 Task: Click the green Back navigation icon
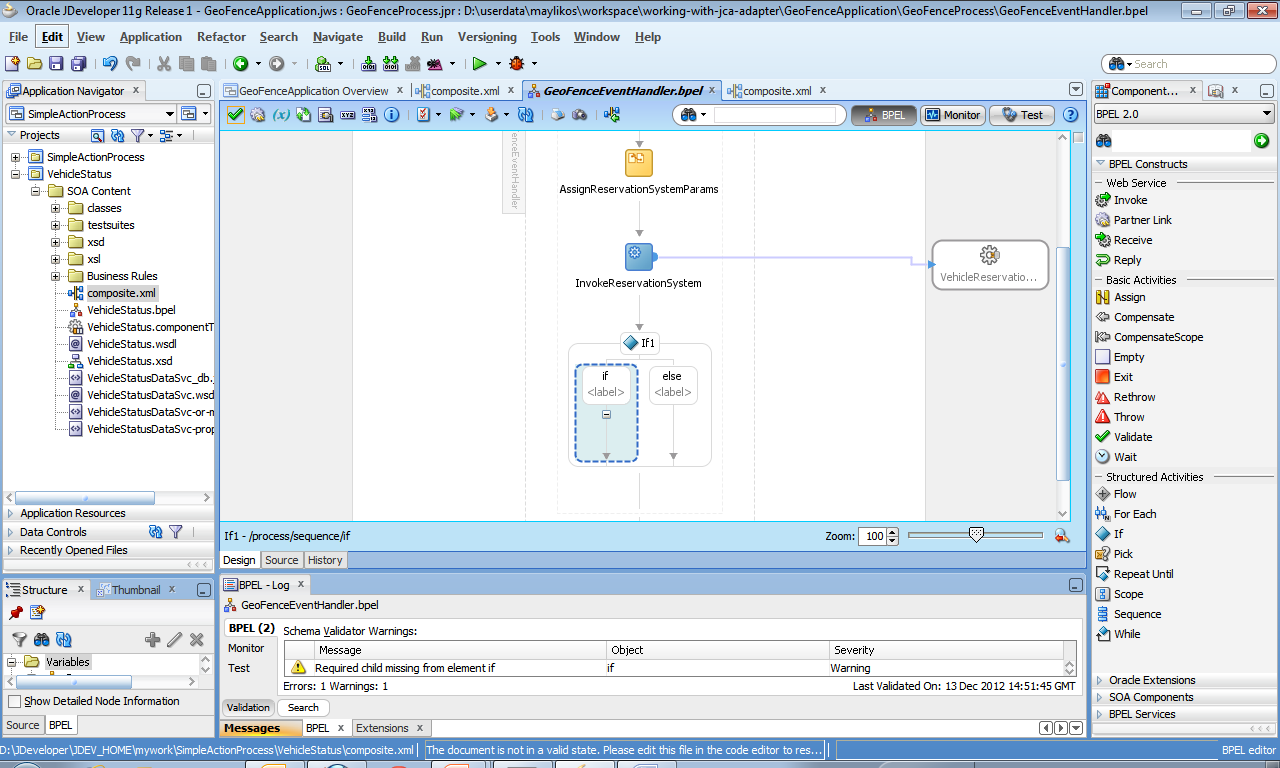click(x=241, y=63)
